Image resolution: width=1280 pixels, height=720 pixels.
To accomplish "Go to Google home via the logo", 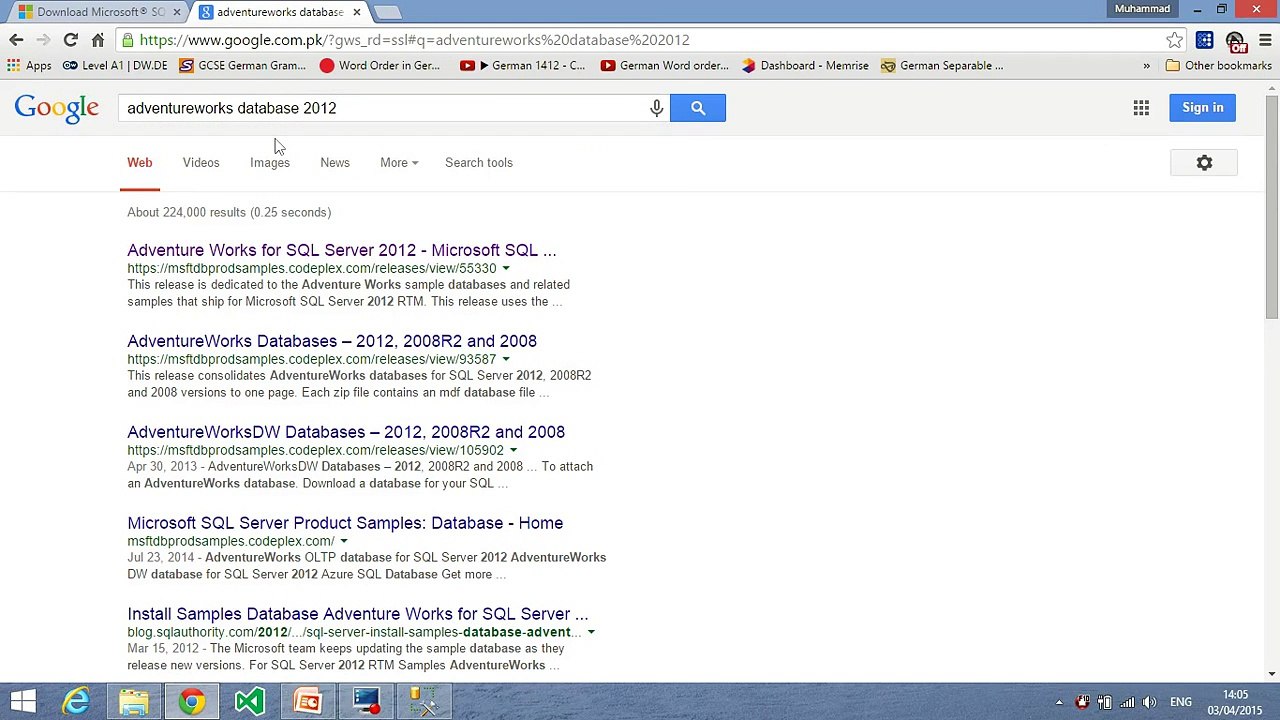I will tap(56, 109).
